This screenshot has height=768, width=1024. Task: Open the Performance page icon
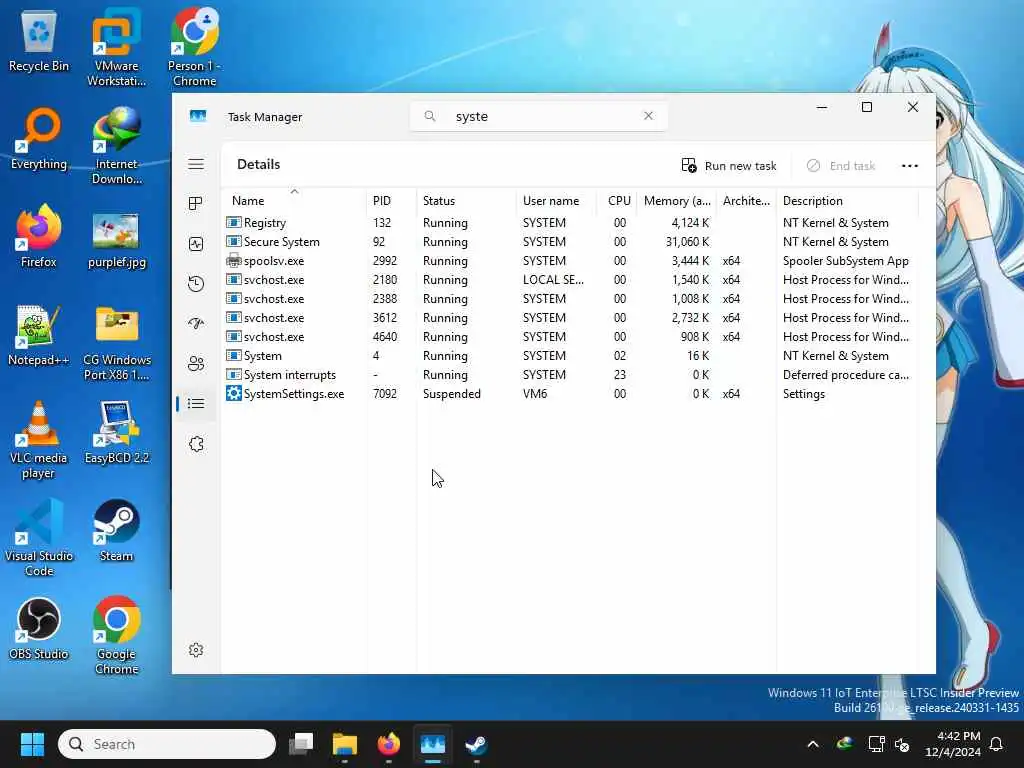point(196,244)
